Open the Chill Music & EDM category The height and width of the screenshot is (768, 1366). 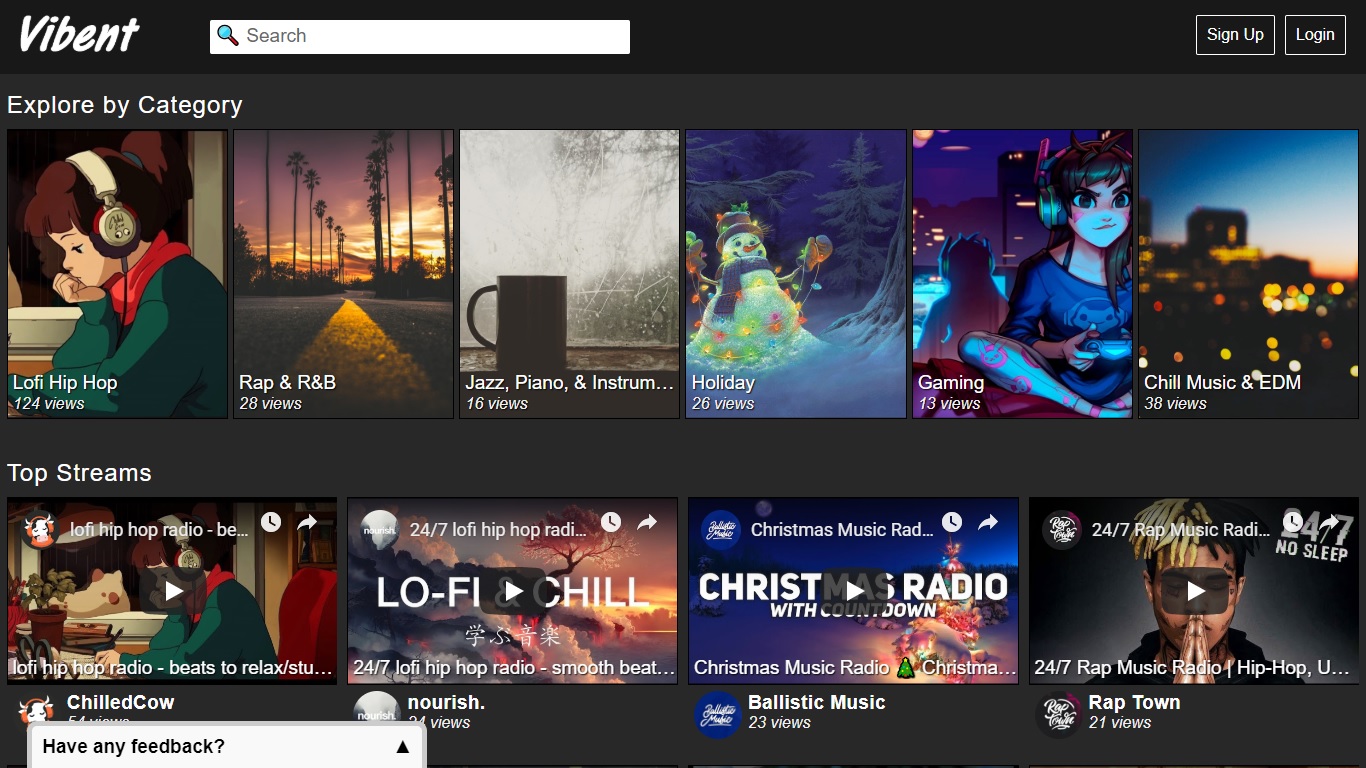pos(1248,273)
